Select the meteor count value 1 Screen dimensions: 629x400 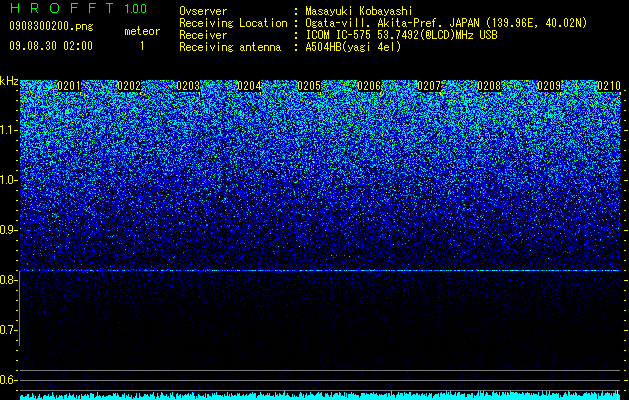142,46
